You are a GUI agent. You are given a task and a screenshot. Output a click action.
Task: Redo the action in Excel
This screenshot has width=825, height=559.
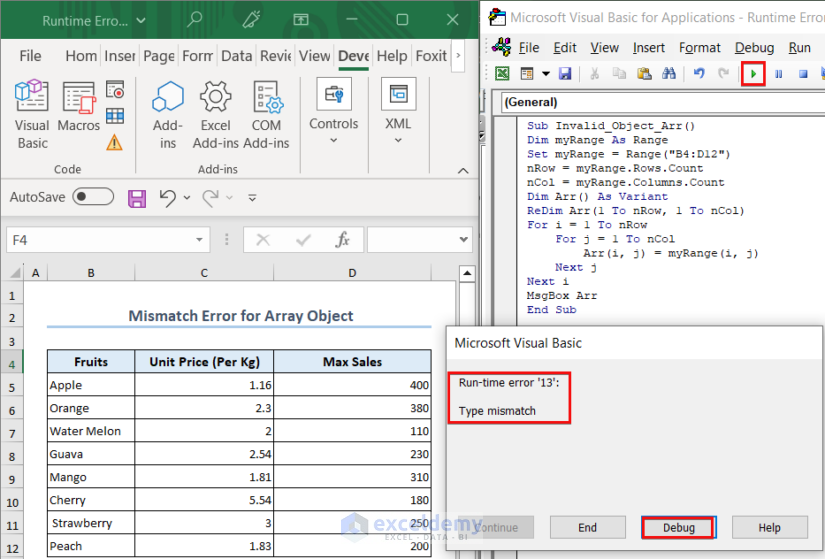[x=210, y=198]
